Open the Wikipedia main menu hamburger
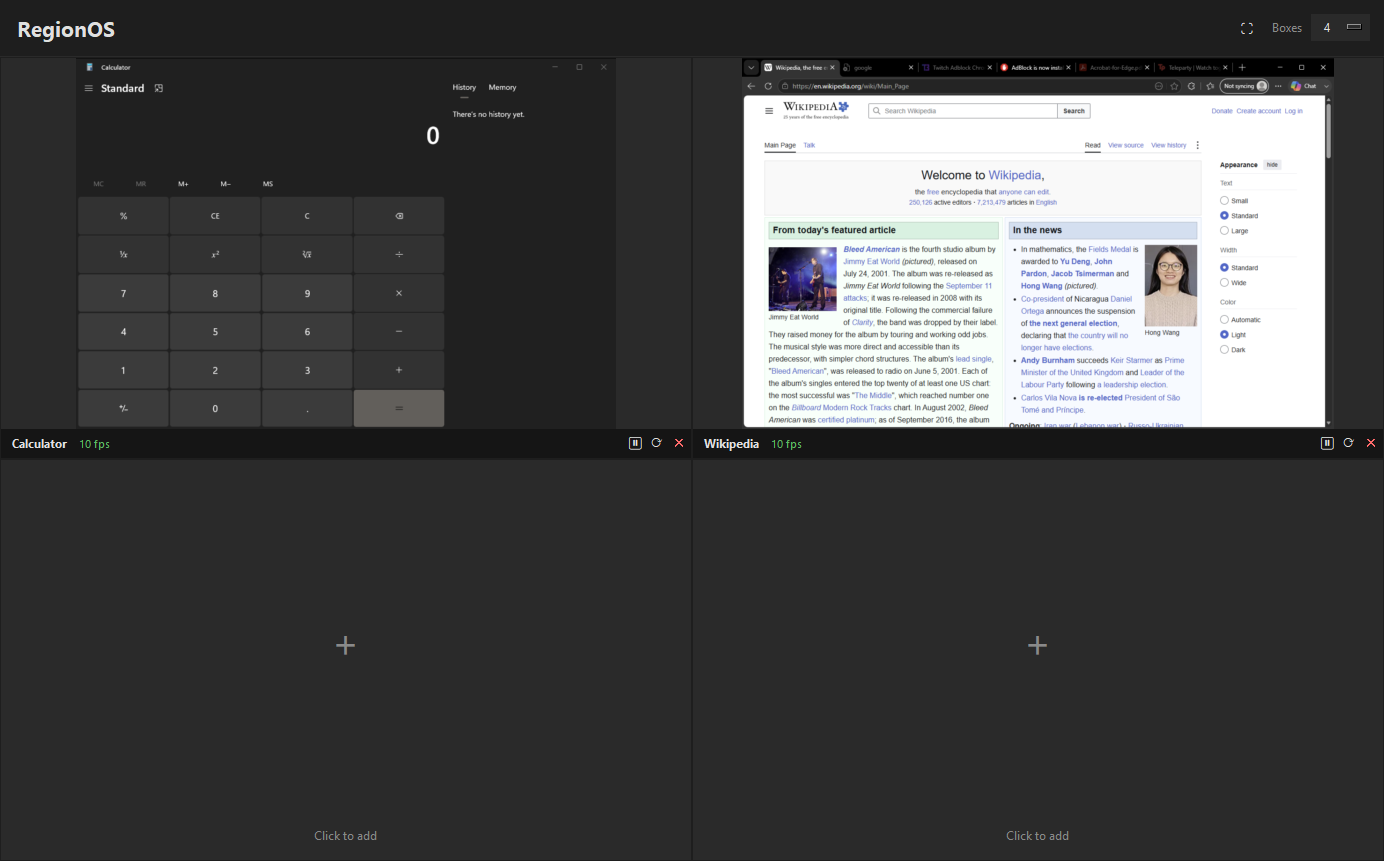Screen dimensions: 1384x861 (x=769, y=111)
